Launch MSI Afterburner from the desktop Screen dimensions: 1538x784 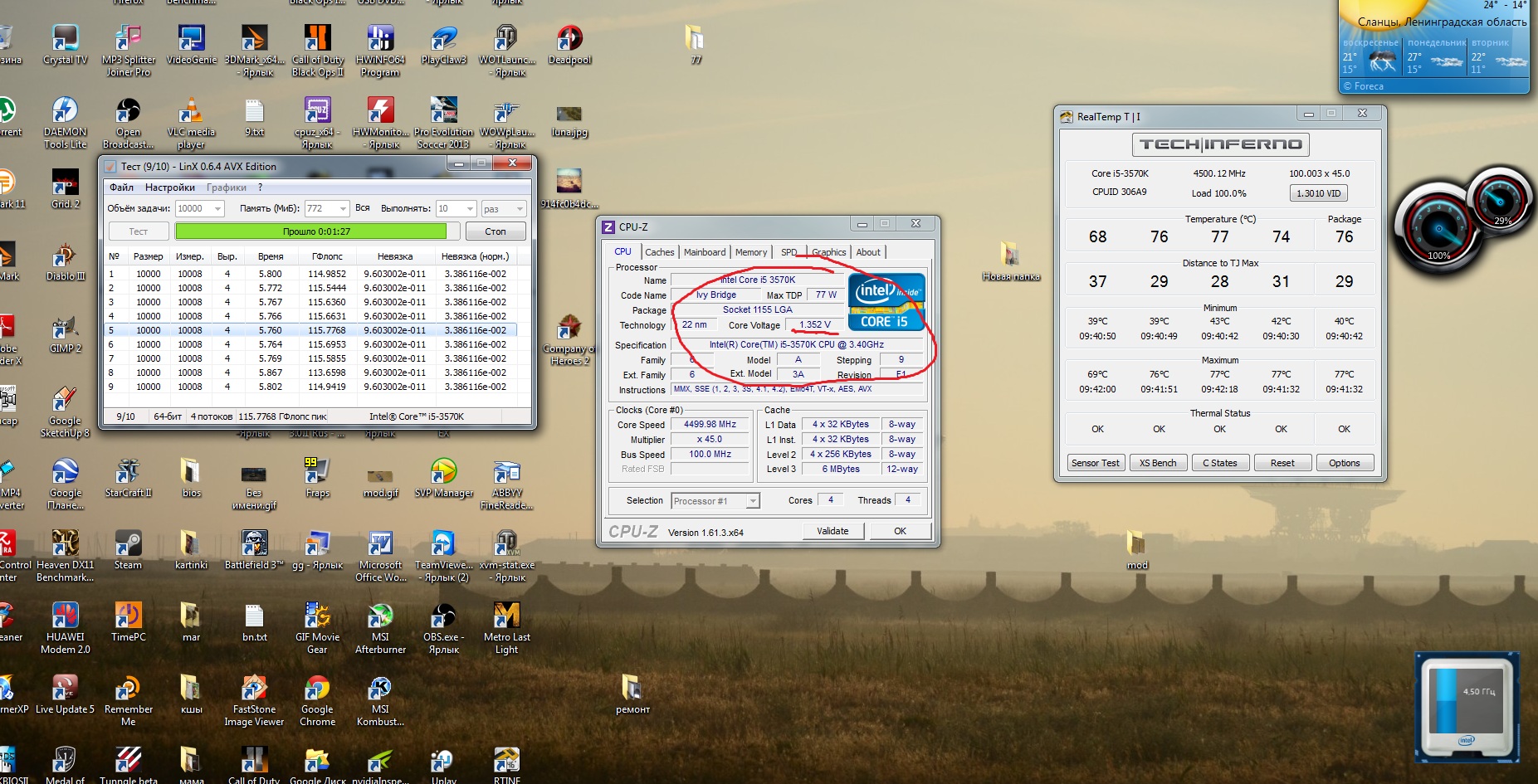coord(380,617)
